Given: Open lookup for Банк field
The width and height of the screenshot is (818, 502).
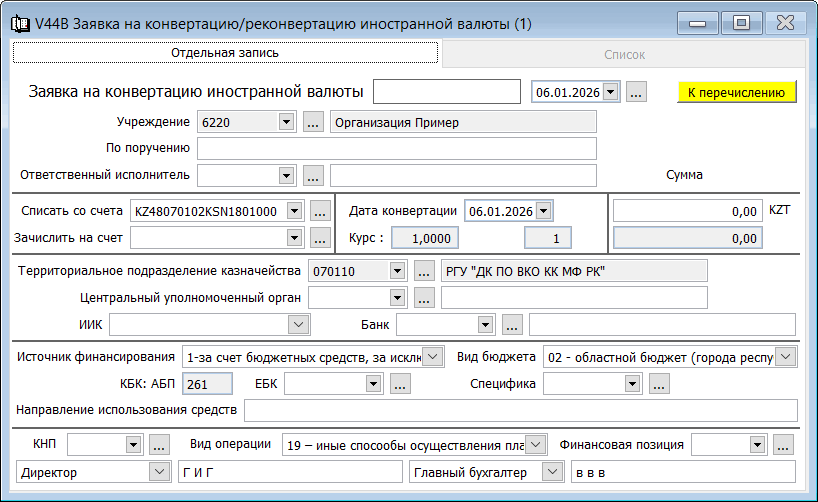Looking at the screenshot, I should 512,325.
